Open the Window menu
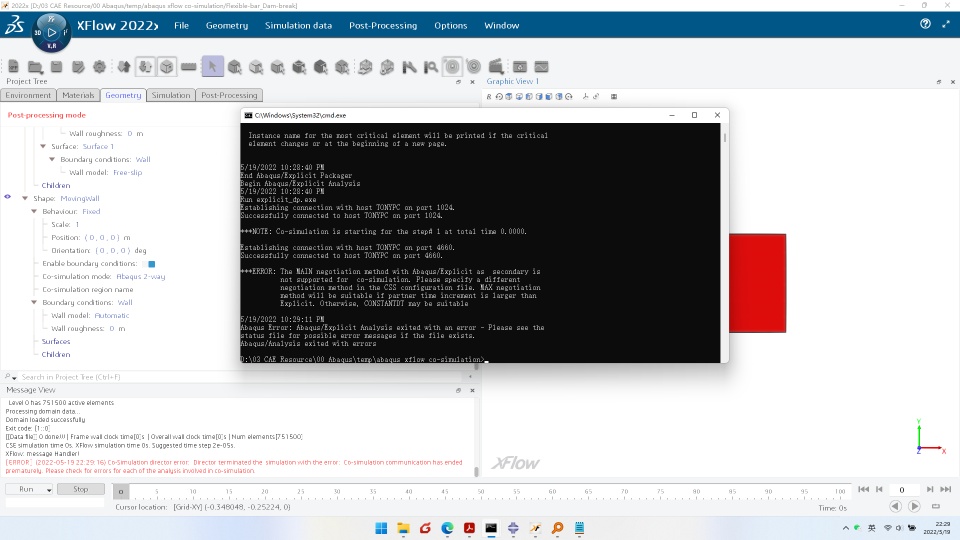The width and height of the screenshot is (960, 540). coord(501,25)
